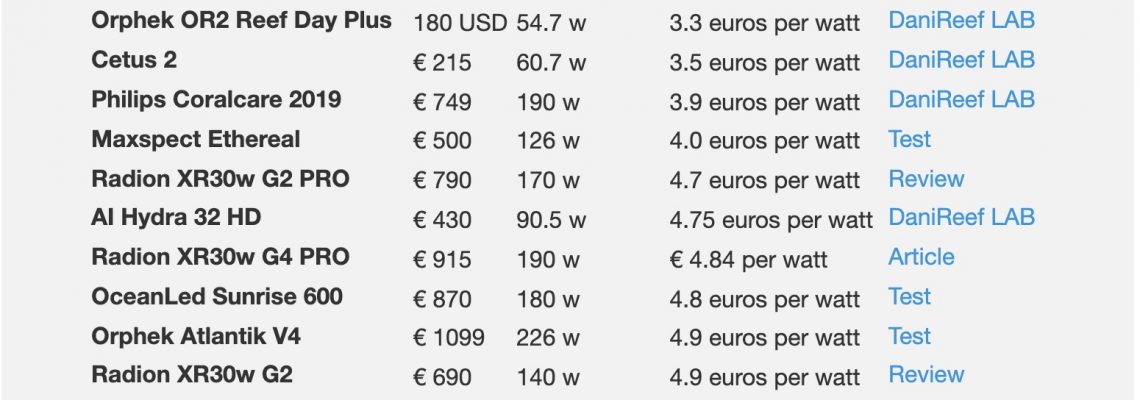Click the € 1099 price cell
Viewport: 1140px width, 400px height.
pos(449,338)
